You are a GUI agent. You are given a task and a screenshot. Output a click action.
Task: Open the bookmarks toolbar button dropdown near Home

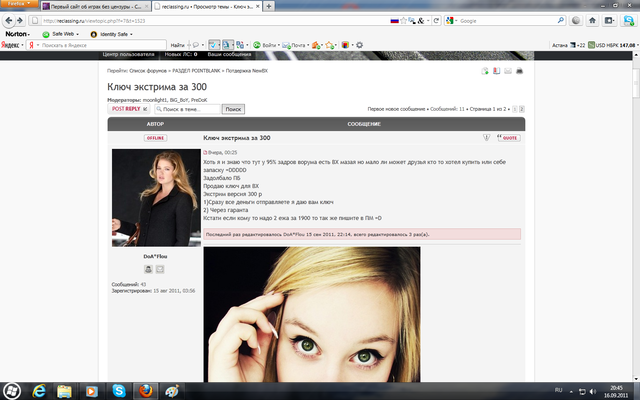[x=609, y=20]
